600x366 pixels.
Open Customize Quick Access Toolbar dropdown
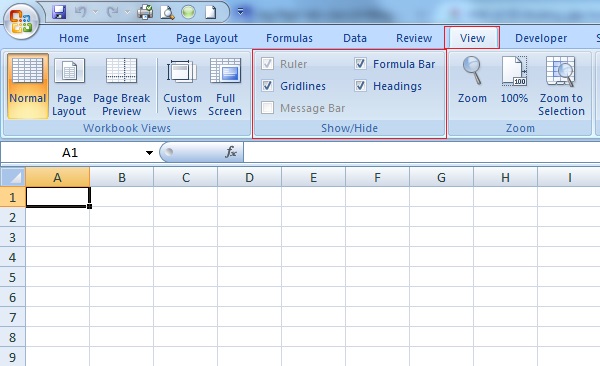pyautogui.click(x=240, y=12)
